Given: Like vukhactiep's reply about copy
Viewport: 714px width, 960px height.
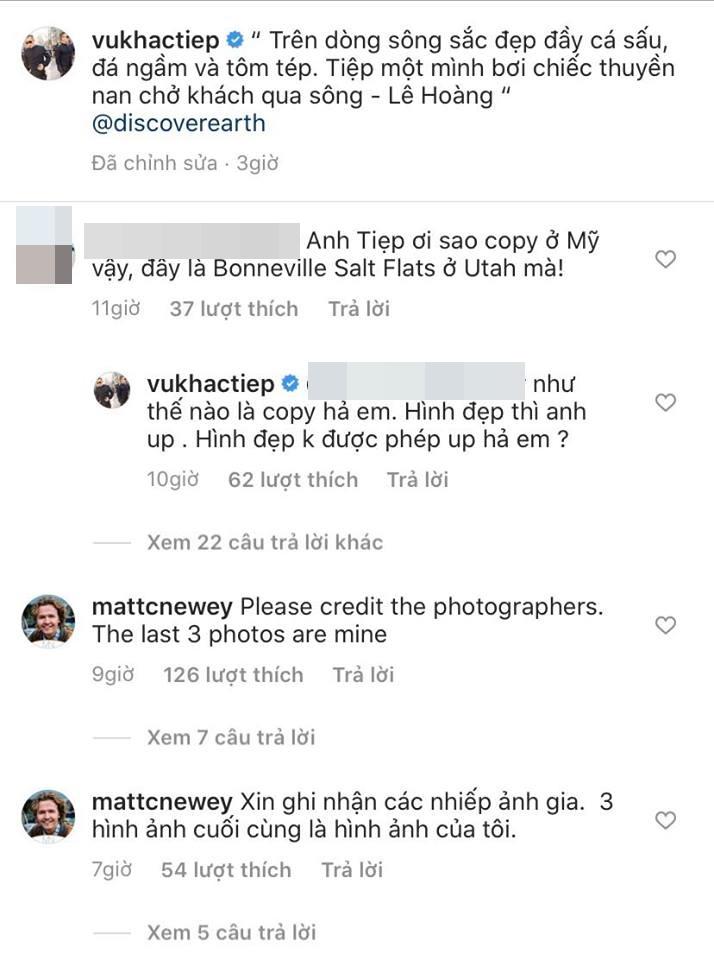Looking at the screenshot, I should [x=665, y=402].
